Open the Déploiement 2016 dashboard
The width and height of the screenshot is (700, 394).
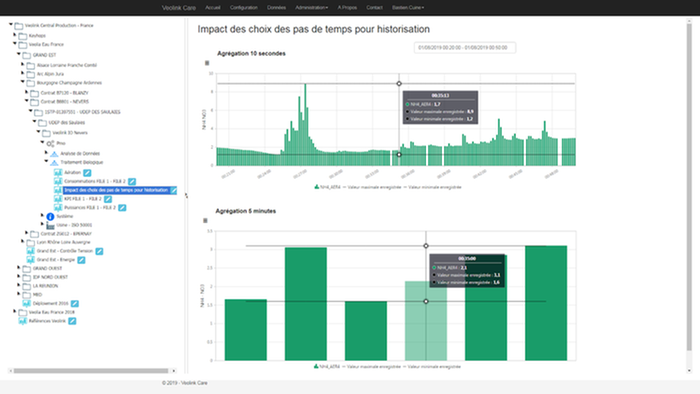click(50, 303)
